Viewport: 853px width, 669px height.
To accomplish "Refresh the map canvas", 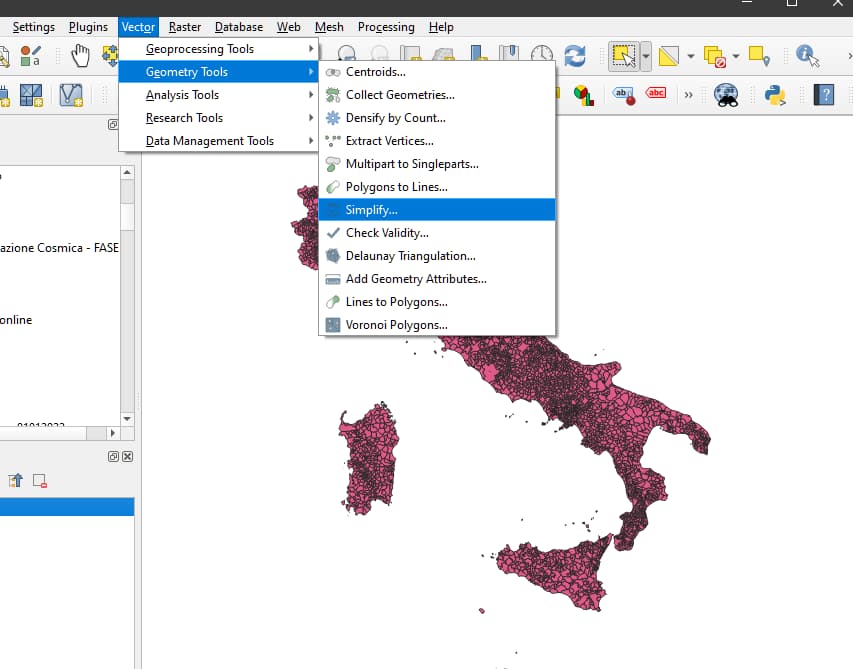I will tap(575, 56).
